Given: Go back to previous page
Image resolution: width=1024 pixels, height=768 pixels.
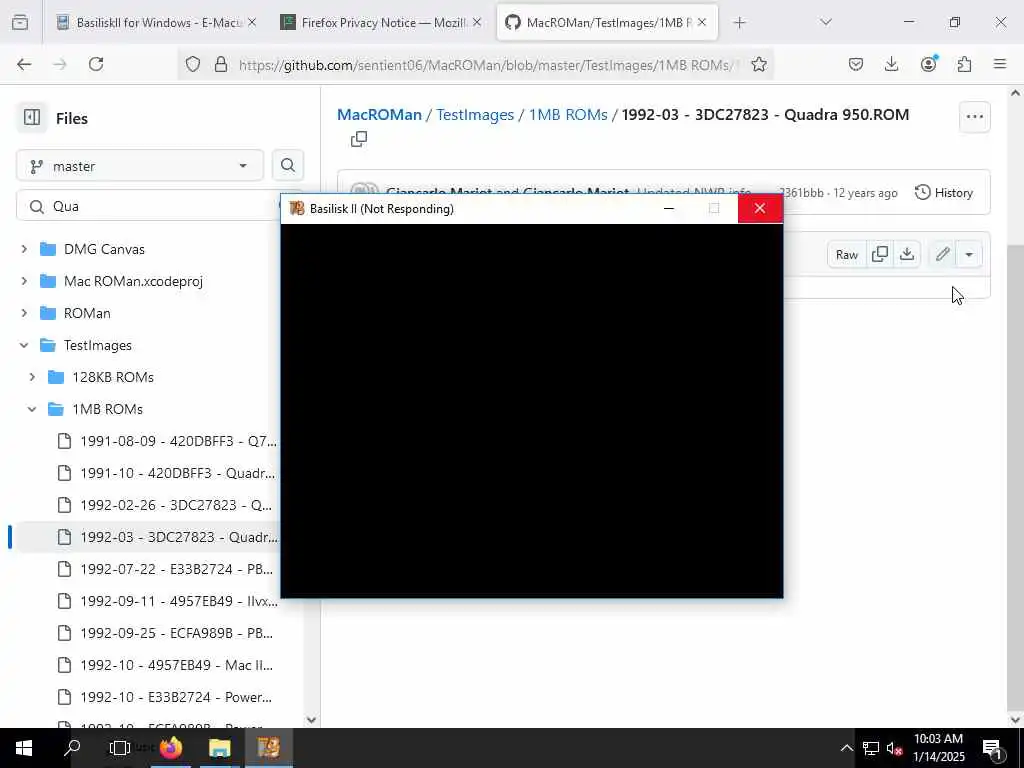Looking at the screenshot, I should pos(24,64).
